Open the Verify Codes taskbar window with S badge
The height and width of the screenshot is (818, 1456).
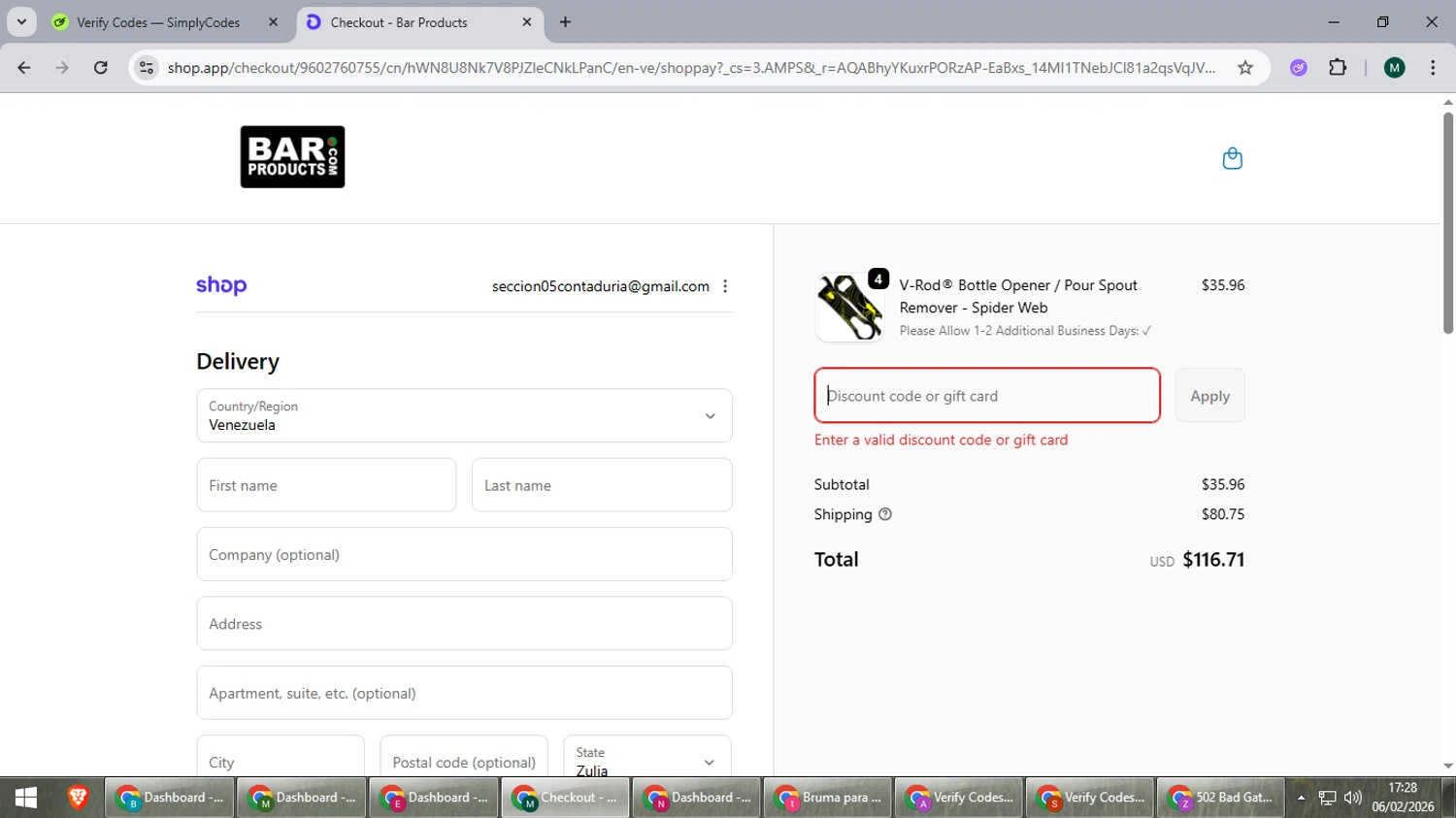[1090, 798]
